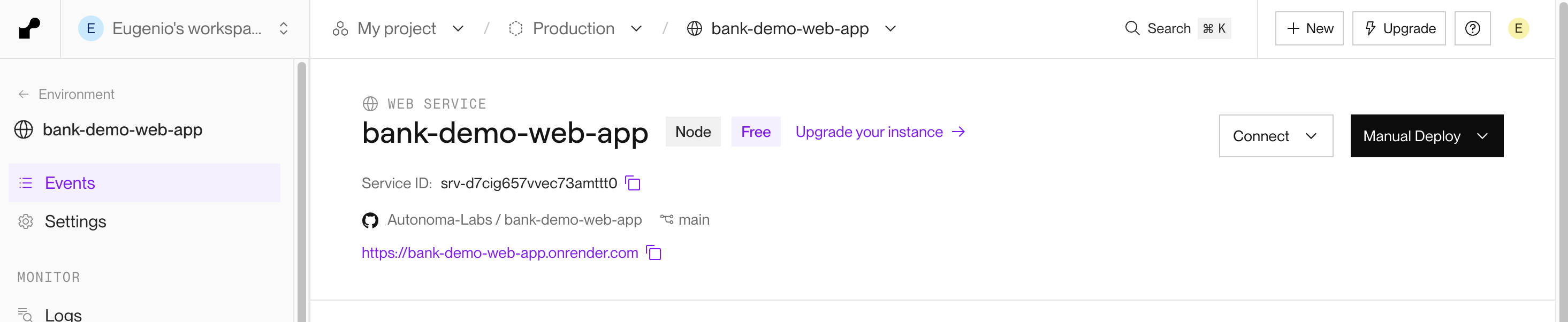Click the GitHub repository icon

pos(370,220)
